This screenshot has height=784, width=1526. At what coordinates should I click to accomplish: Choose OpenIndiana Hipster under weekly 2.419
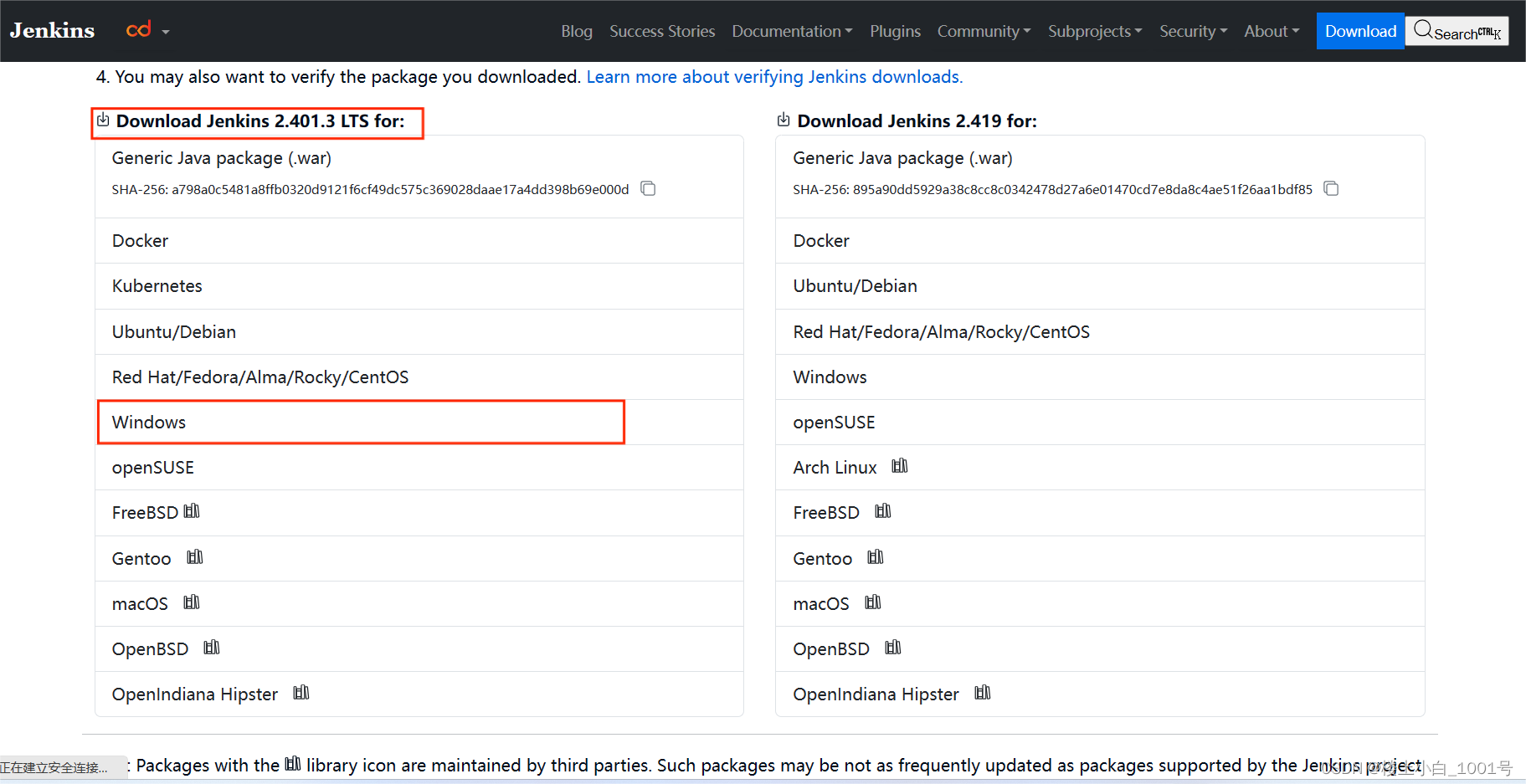pyautogui.click(x=1100, y=694)
